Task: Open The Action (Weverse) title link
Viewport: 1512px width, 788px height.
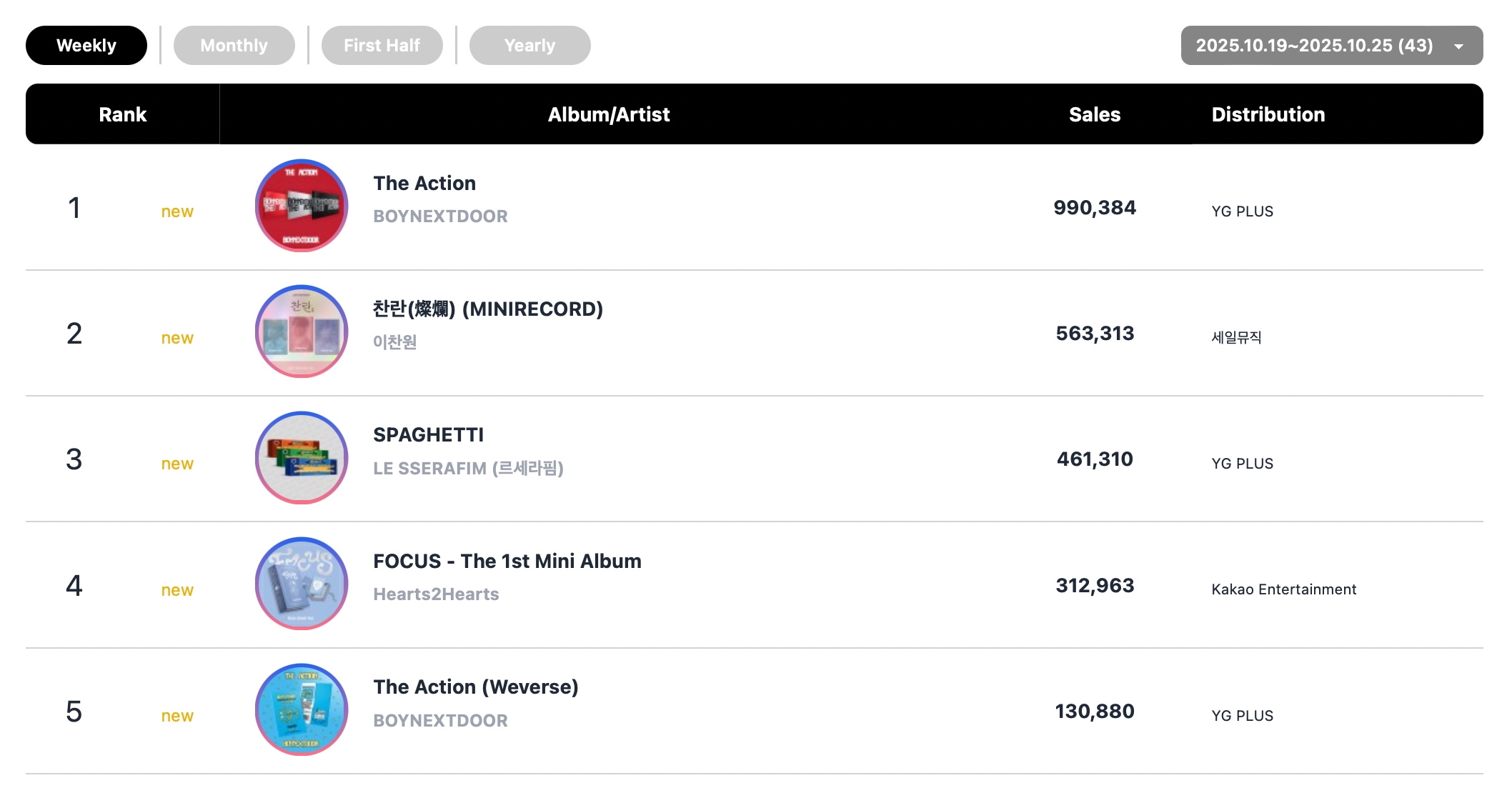Action: 475,687
